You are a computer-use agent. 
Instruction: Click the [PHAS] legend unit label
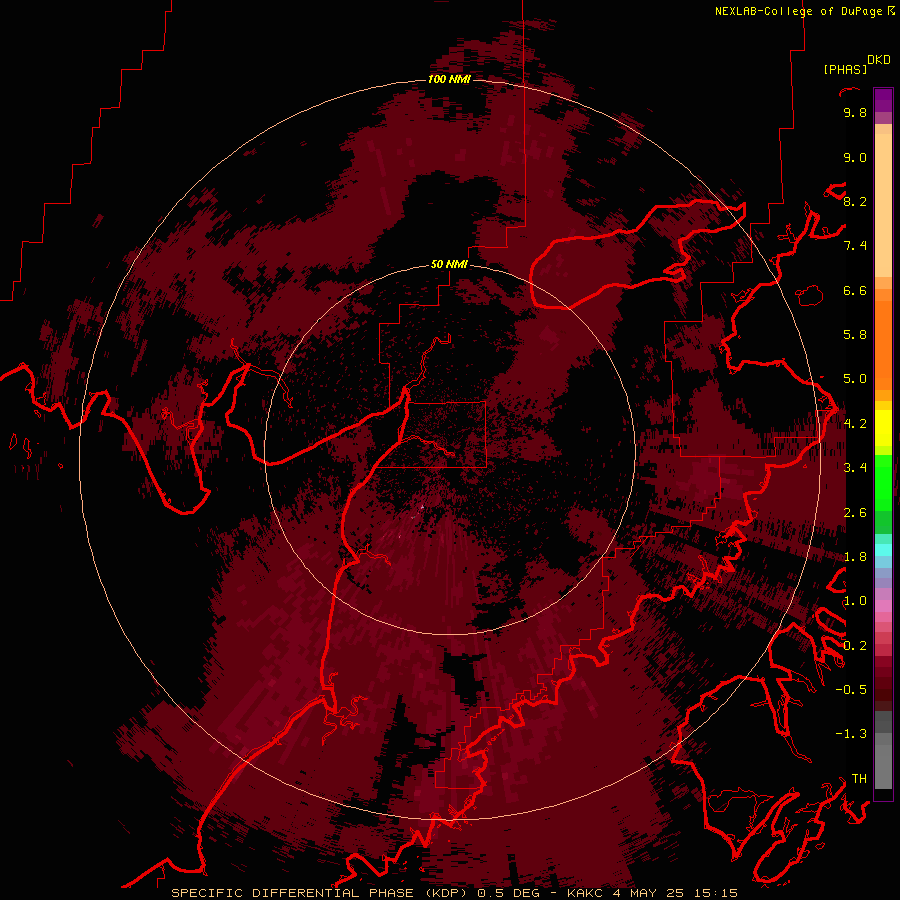coord(845,70)
